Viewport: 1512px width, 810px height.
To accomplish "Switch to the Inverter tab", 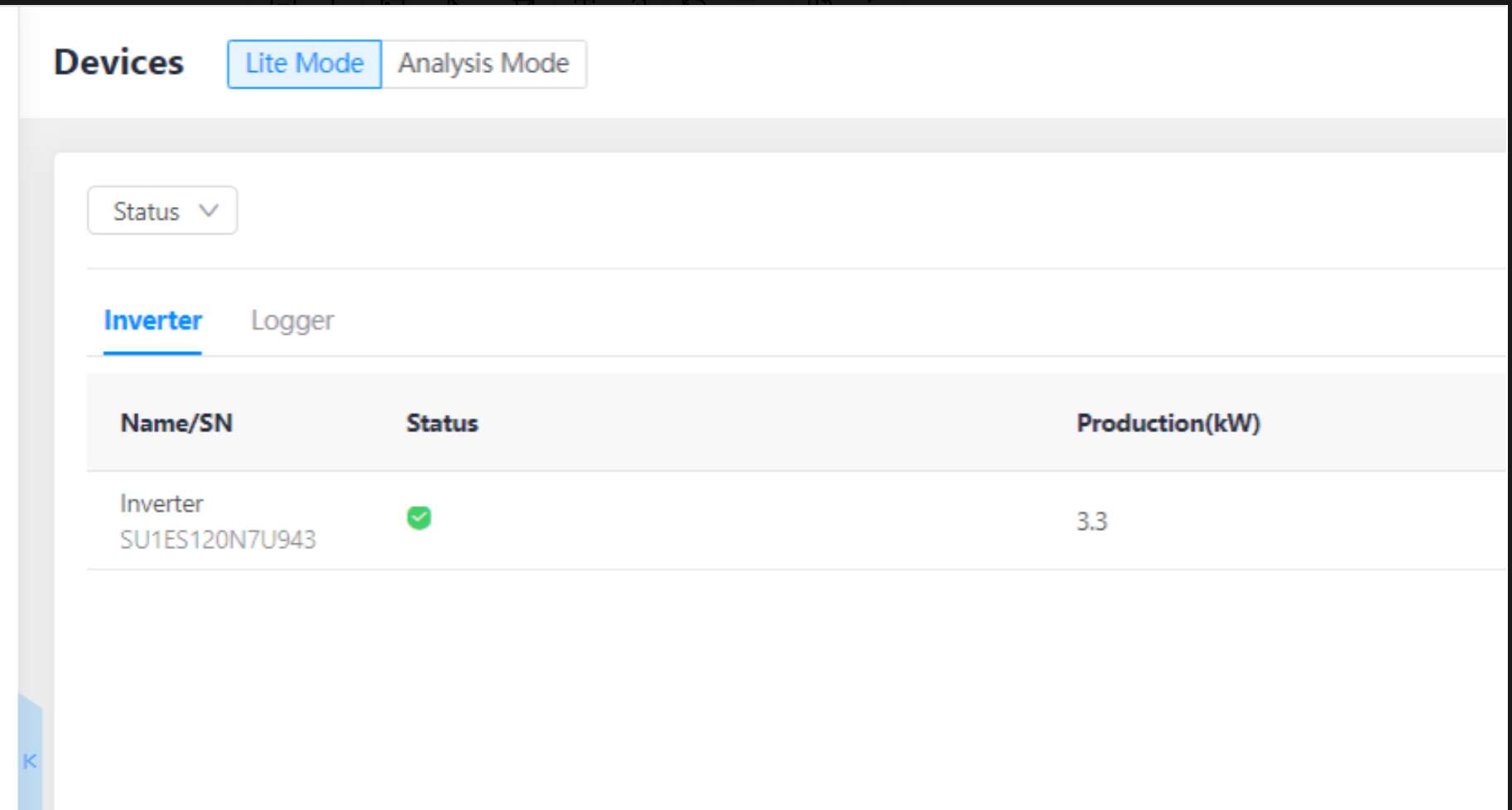I will click(x=152, y=321).
